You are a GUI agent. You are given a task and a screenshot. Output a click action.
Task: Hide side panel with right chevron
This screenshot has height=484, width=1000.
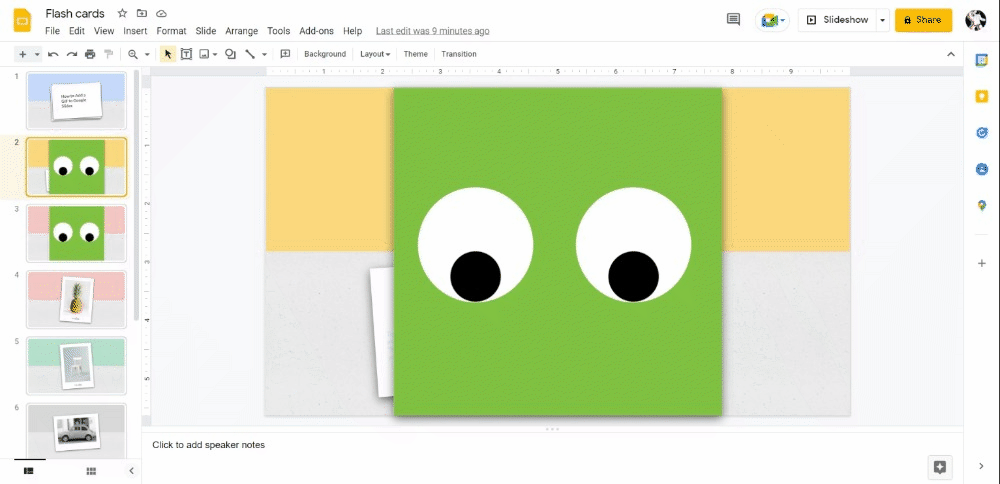tap(982, 466)
